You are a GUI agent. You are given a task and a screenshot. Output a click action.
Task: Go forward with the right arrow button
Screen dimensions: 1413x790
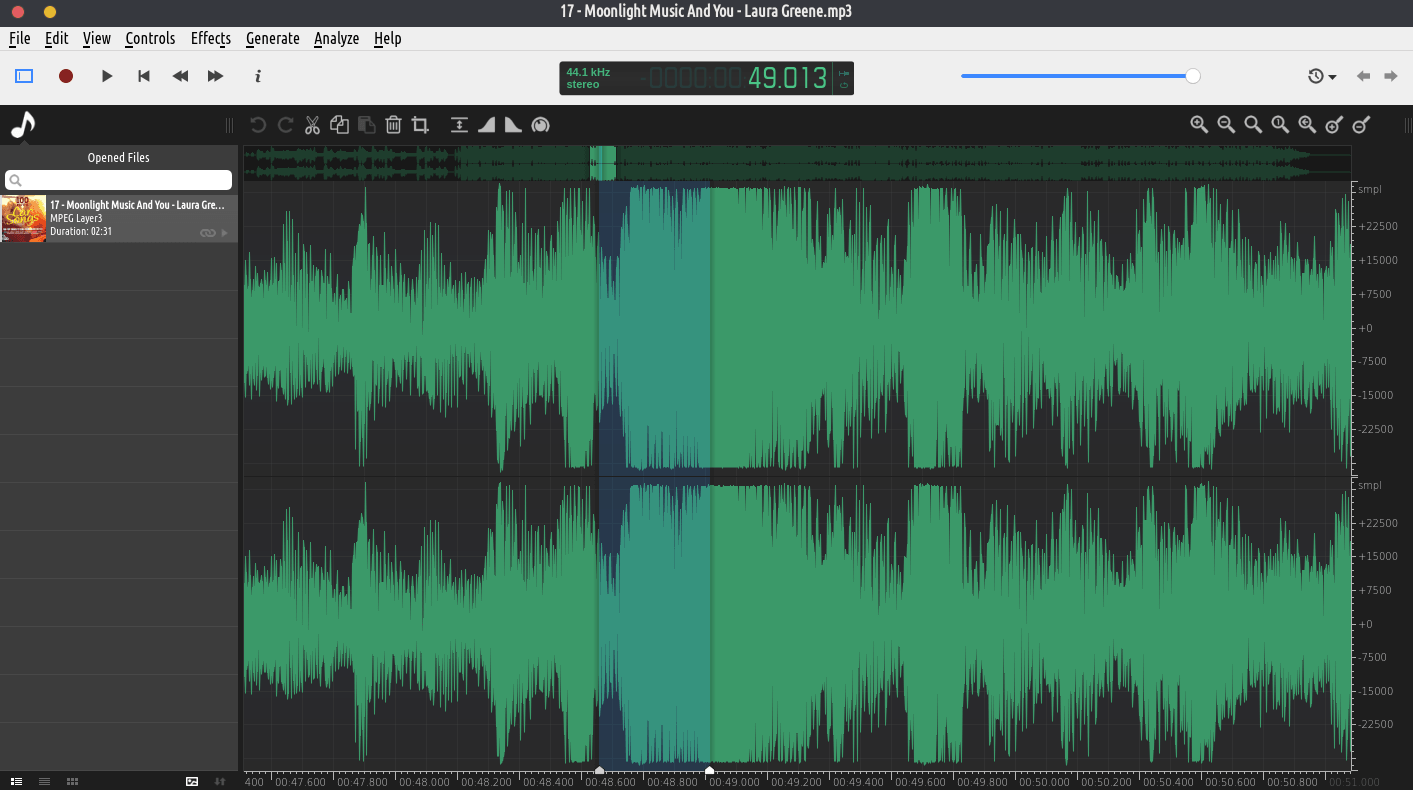pyautogui.click(x=1390, y=76)
